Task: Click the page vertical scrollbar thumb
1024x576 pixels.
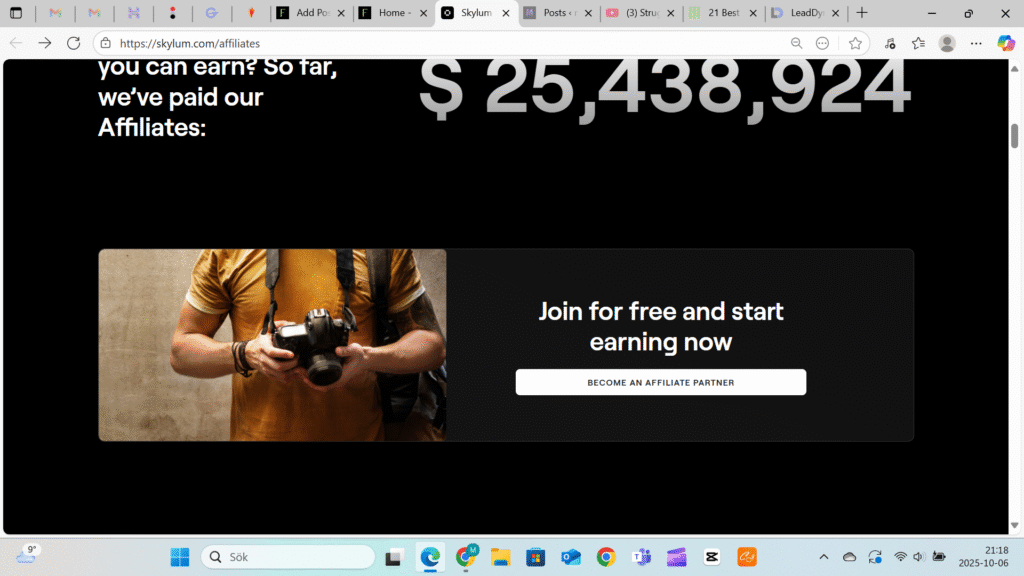Action: tap(1014, 135)
